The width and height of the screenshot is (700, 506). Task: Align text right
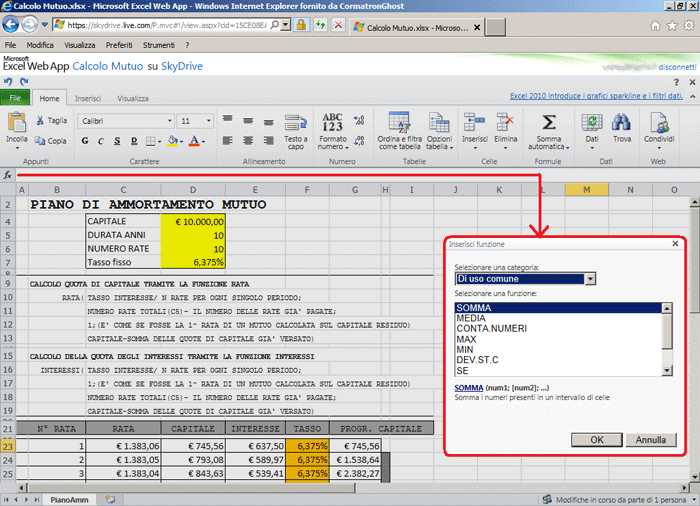click(268, 141)
